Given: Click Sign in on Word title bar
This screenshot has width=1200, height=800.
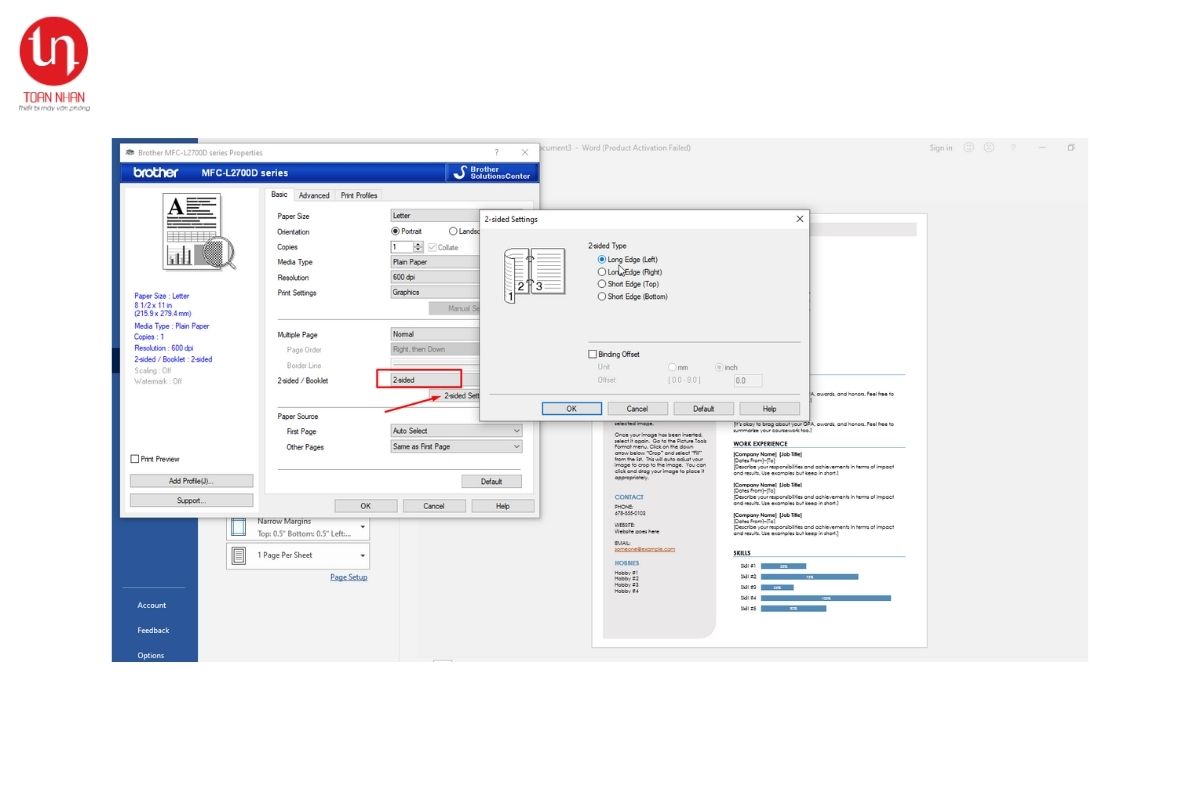Looking at the screenshot, I should tap(941, 148).
